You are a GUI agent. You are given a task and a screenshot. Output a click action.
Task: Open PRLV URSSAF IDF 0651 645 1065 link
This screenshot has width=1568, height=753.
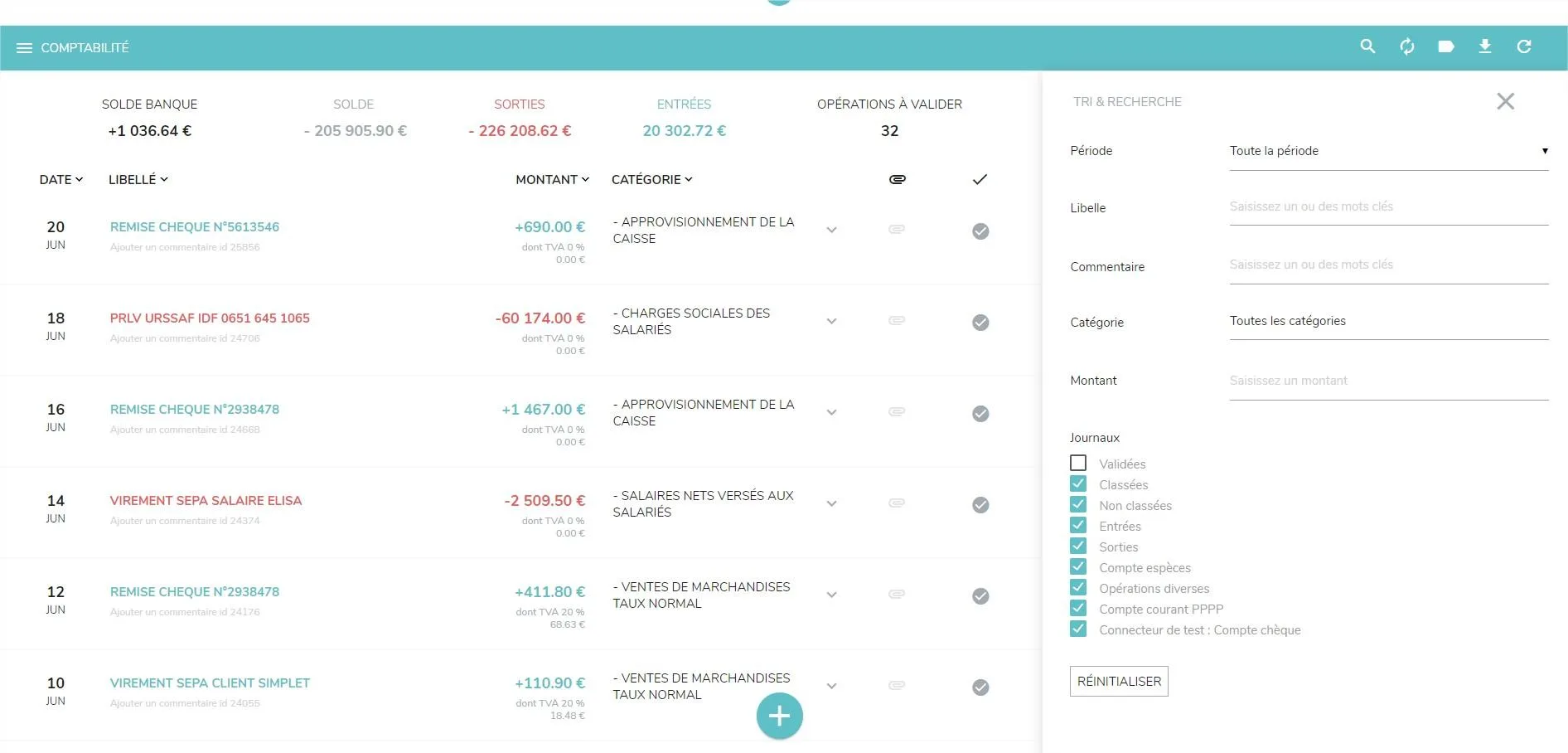tap(210, 318)
